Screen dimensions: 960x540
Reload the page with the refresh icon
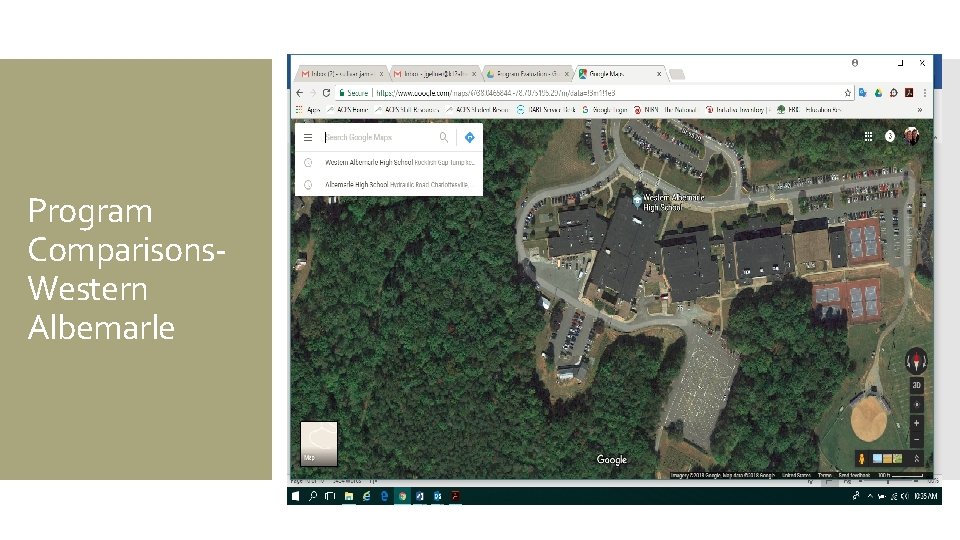coord(326,93)
